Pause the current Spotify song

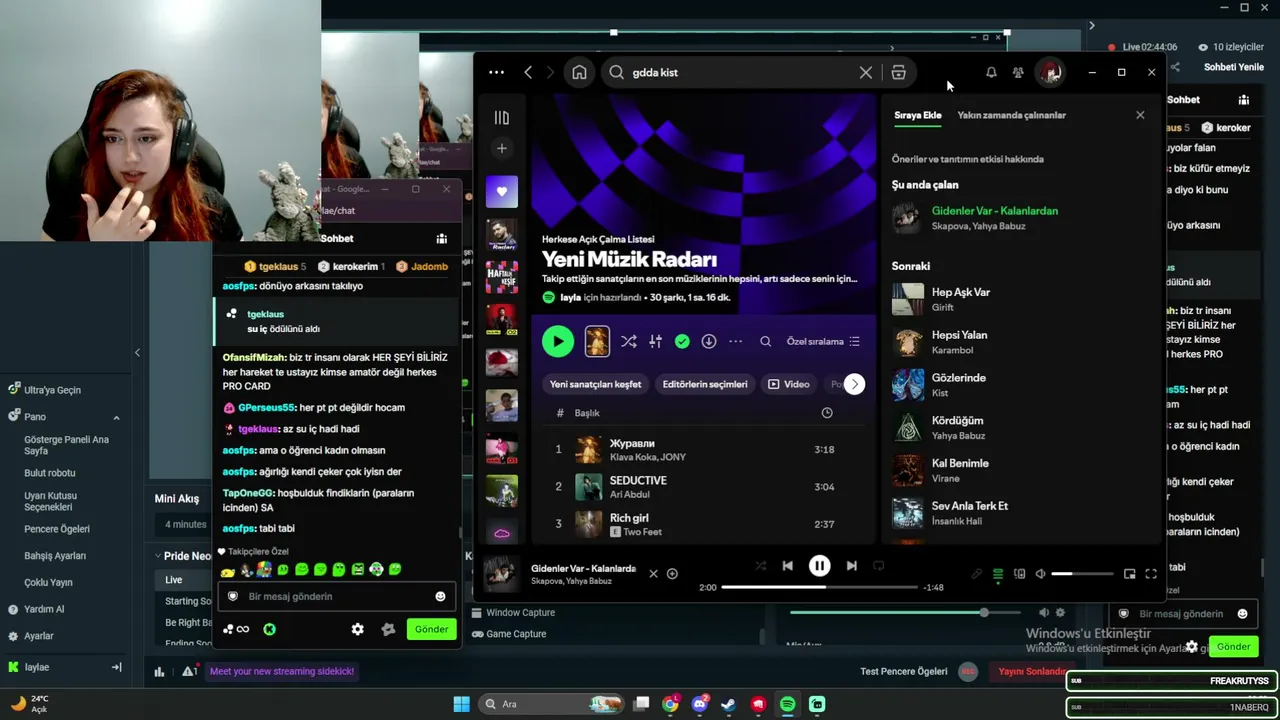[x=819, y=566]
